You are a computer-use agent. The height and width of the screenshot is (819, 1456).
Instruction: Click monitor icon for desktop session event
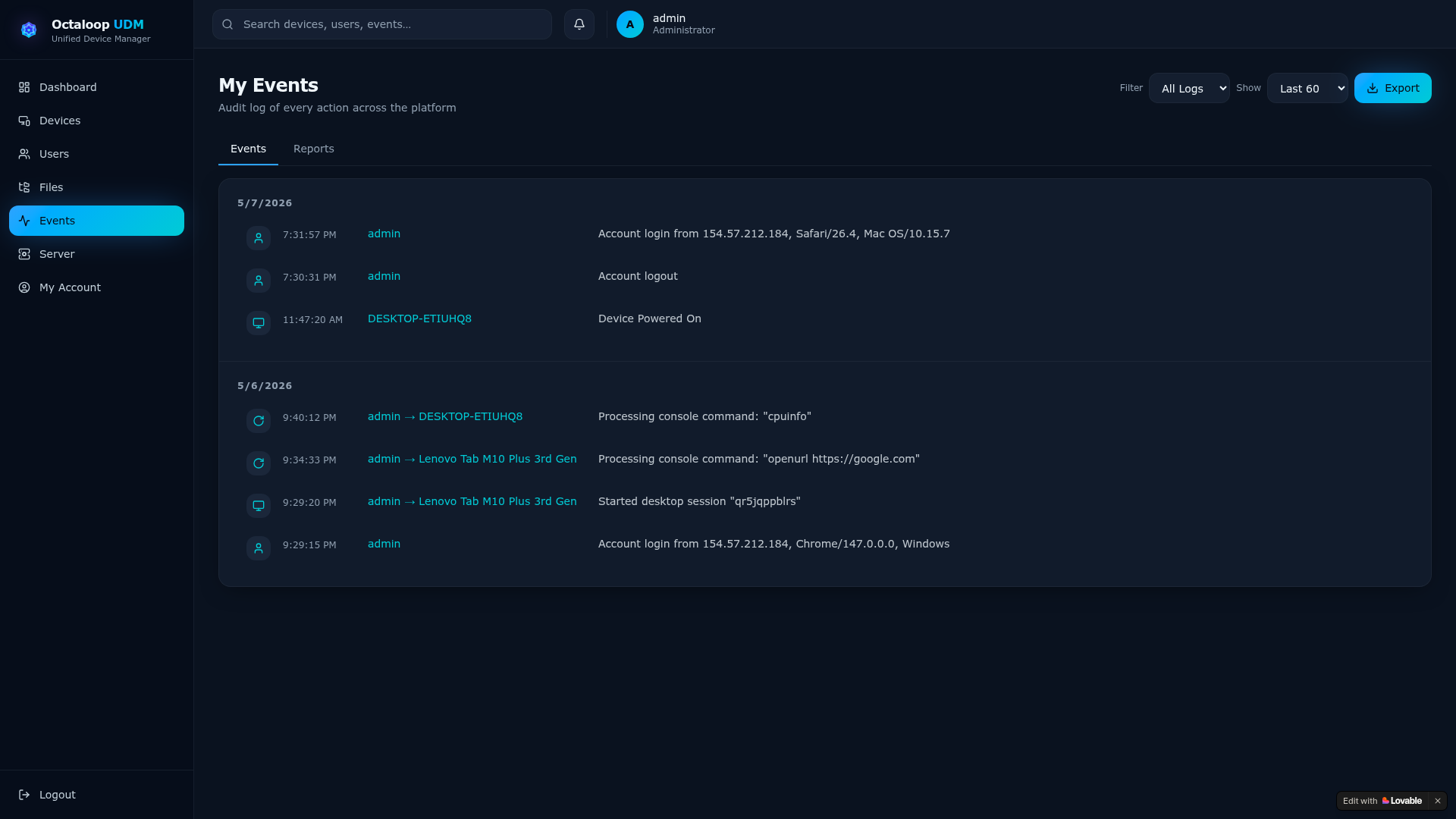click(259, 506)
